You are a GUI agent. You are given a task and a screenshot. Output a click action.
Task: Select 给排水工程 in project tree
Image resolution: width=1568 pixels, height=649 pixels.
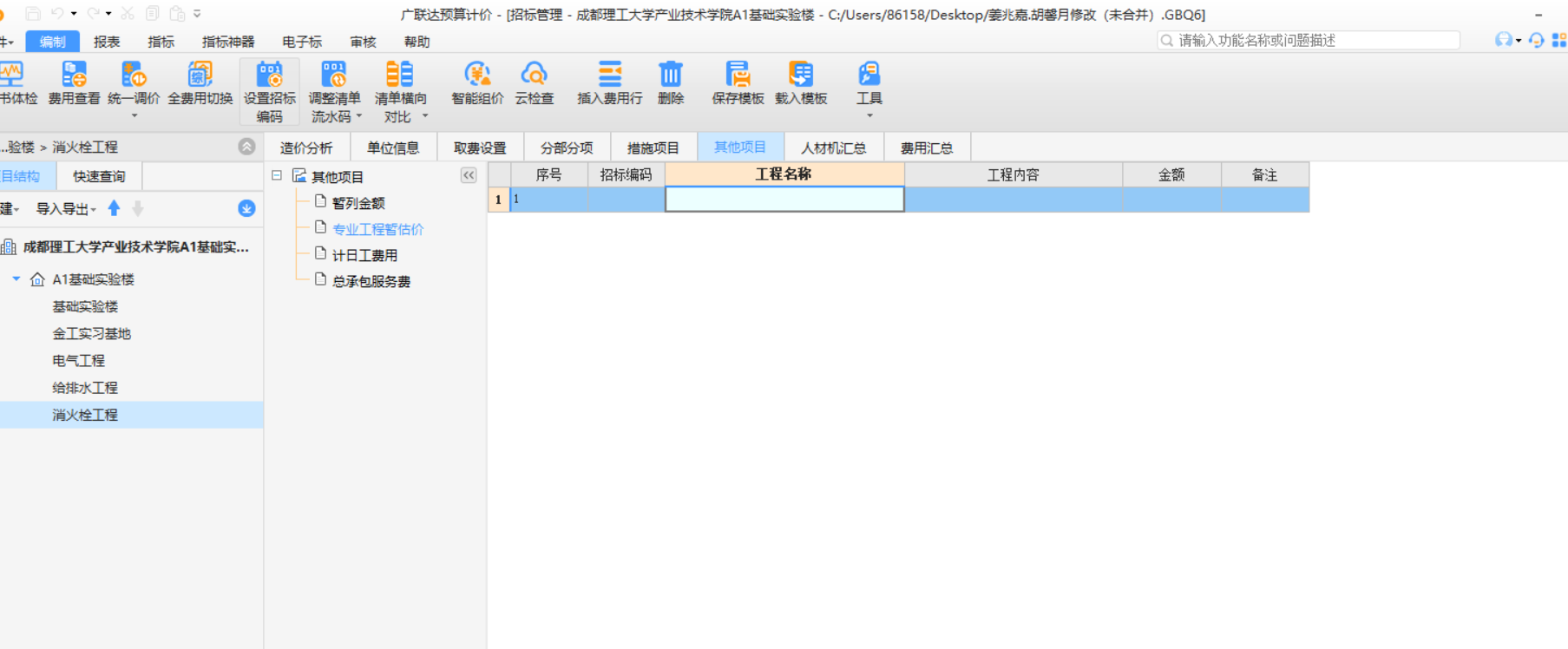(85, 387)
